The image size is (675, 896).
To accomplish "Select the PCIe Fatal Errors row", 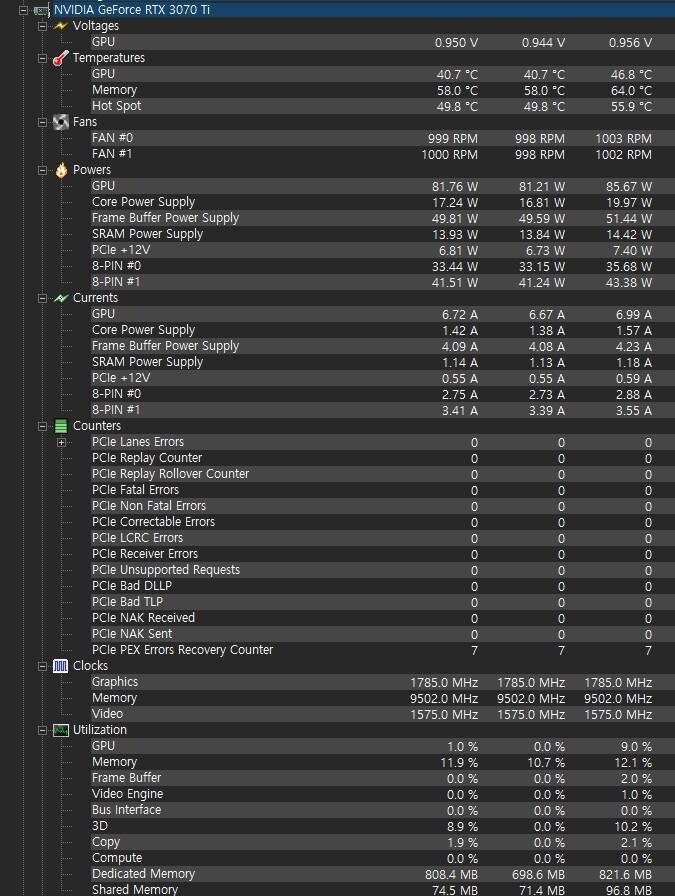I will [x=382, y=490].
